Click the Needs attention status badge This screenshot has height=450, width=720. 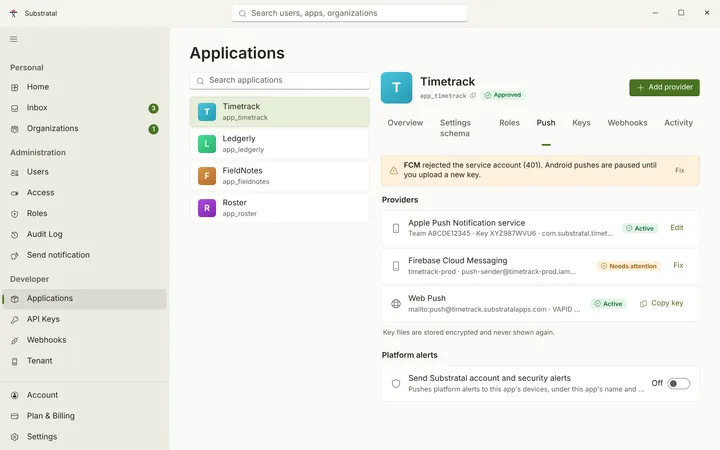pos(628,266)
